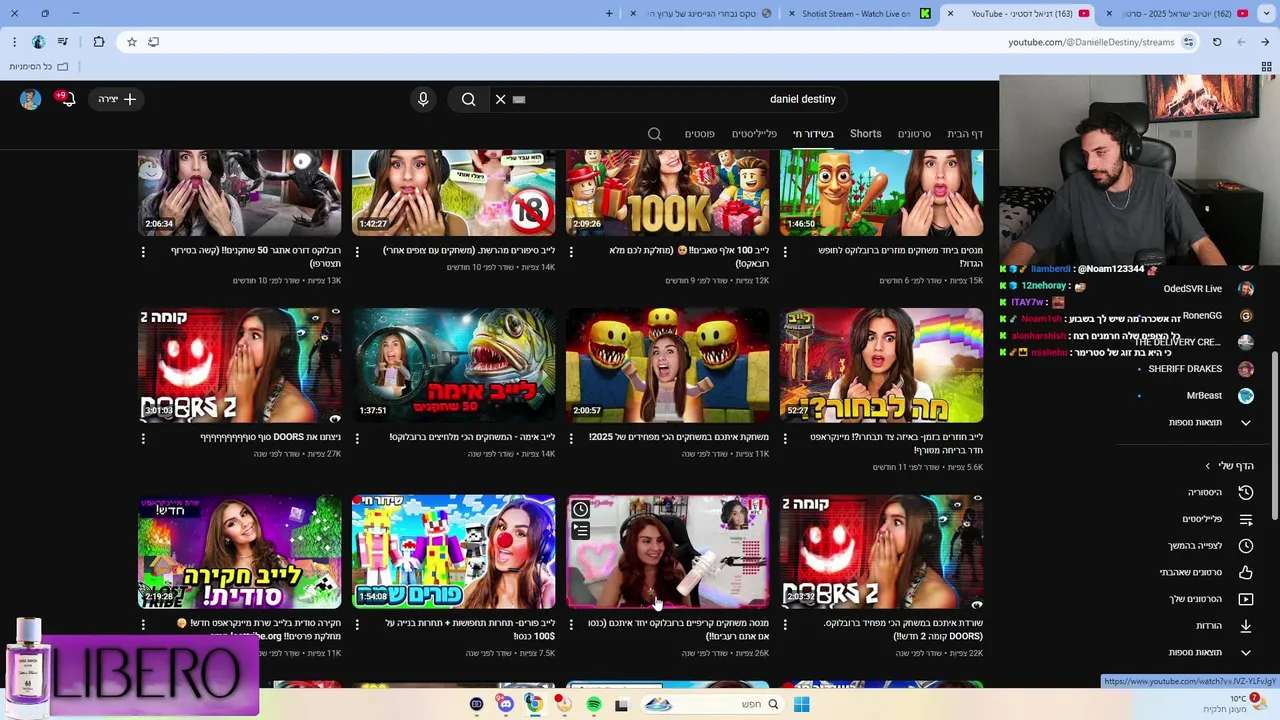Click inside the YouTube search field
The width and height of the screenshot is (1280, 720).
pyautogui.click(x=680, y=99)
